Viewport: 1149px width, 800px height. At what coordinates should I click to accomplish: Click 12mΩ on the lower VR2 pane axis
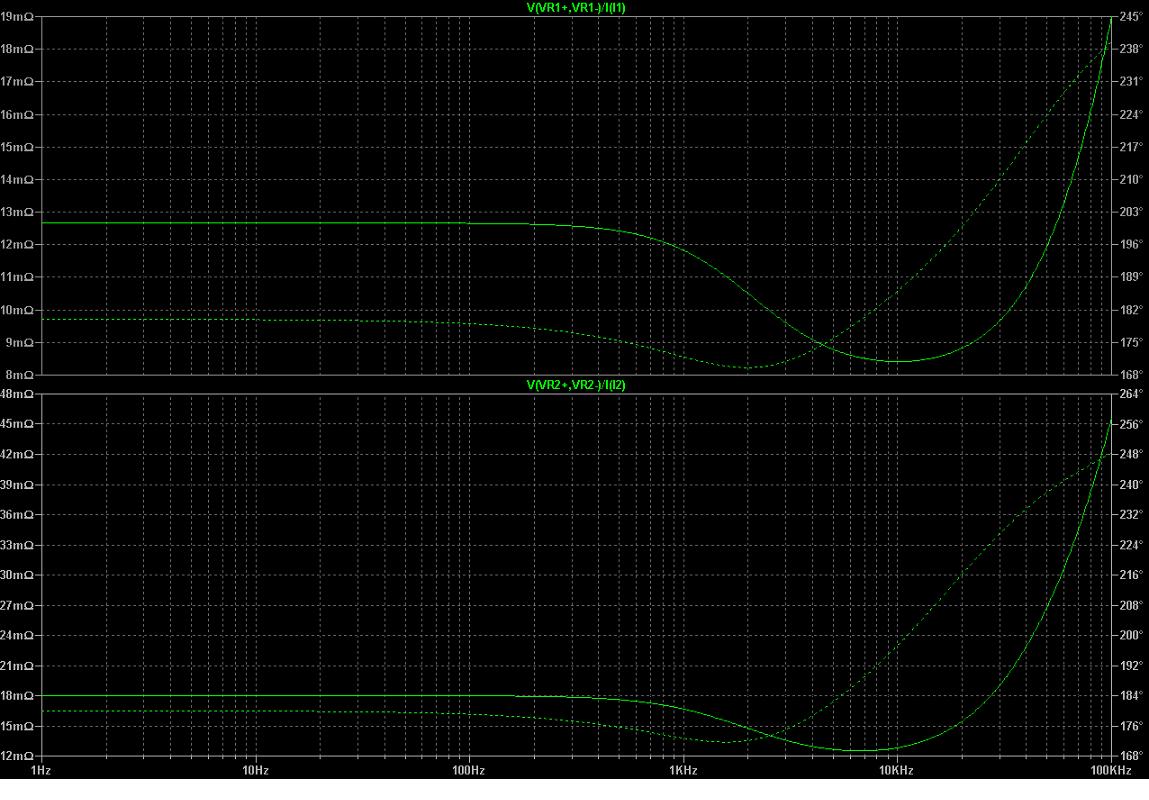[x=17, y=756]
